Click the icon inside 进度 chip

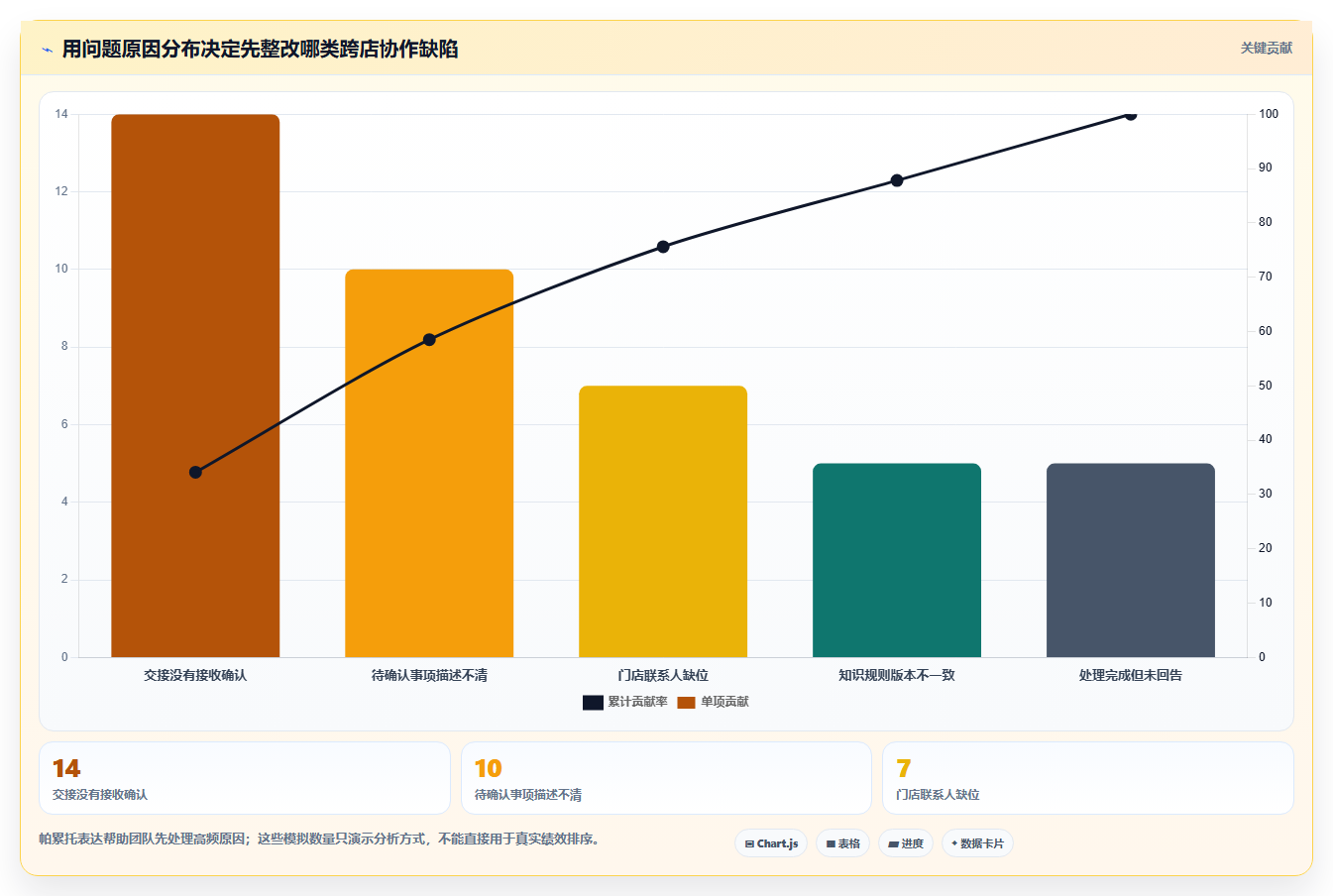(893, 844)
